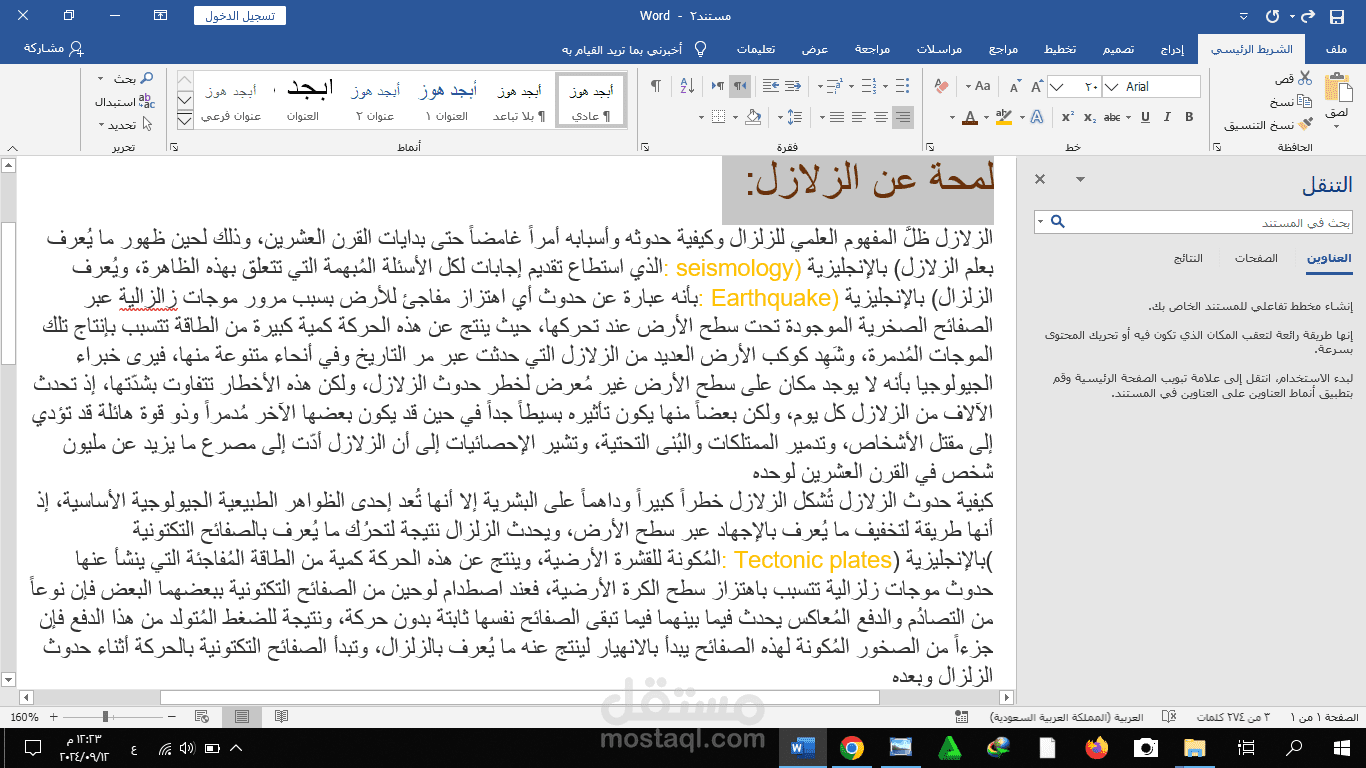Apply Italic formatting with the I button
The image size is (1366, 768).
point(1166,117)
